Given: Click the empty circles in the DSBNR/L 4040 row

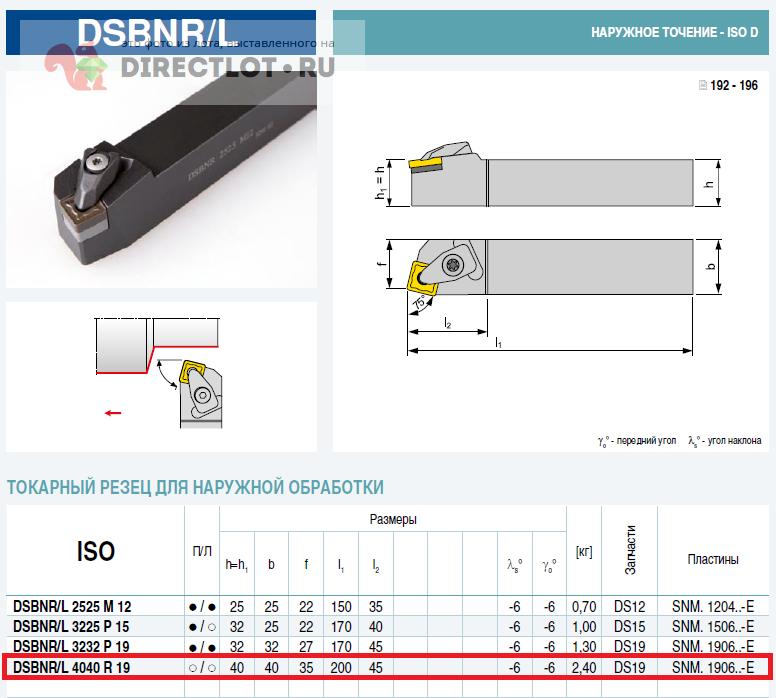Looking at the screenshot, I should (203, 667).
